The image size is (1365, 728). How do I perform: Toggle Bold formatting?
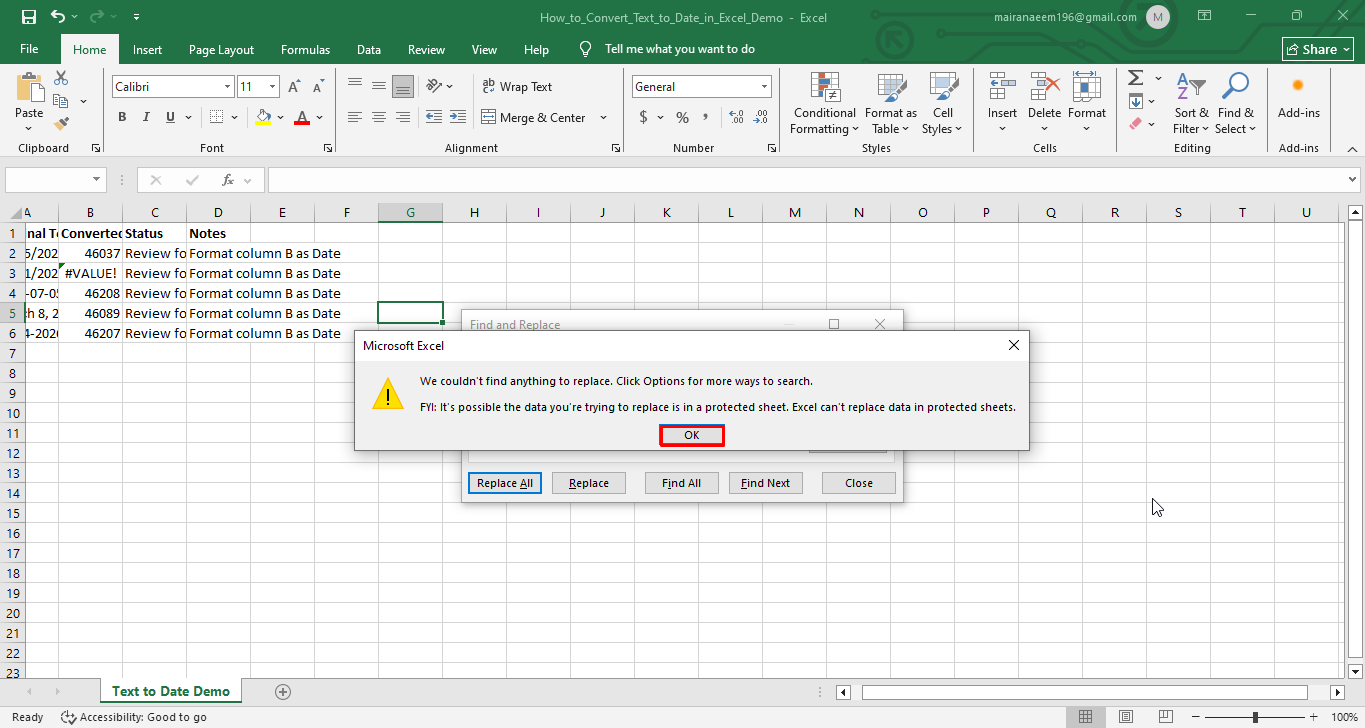pos(122,117)
